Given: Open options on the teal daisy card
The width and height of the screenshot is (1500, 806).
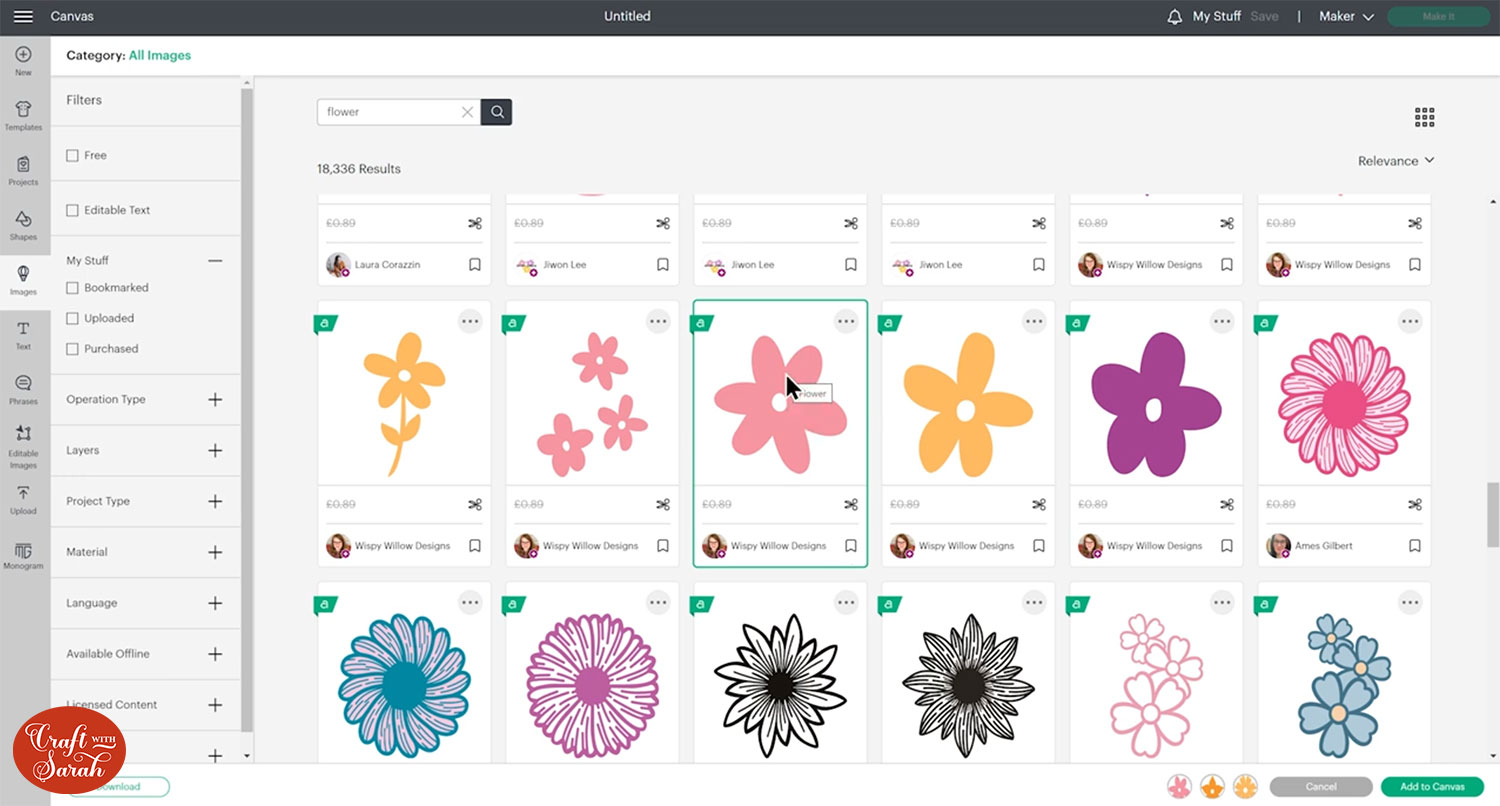Looking at the screenshot, I should [x=470, y=602].
